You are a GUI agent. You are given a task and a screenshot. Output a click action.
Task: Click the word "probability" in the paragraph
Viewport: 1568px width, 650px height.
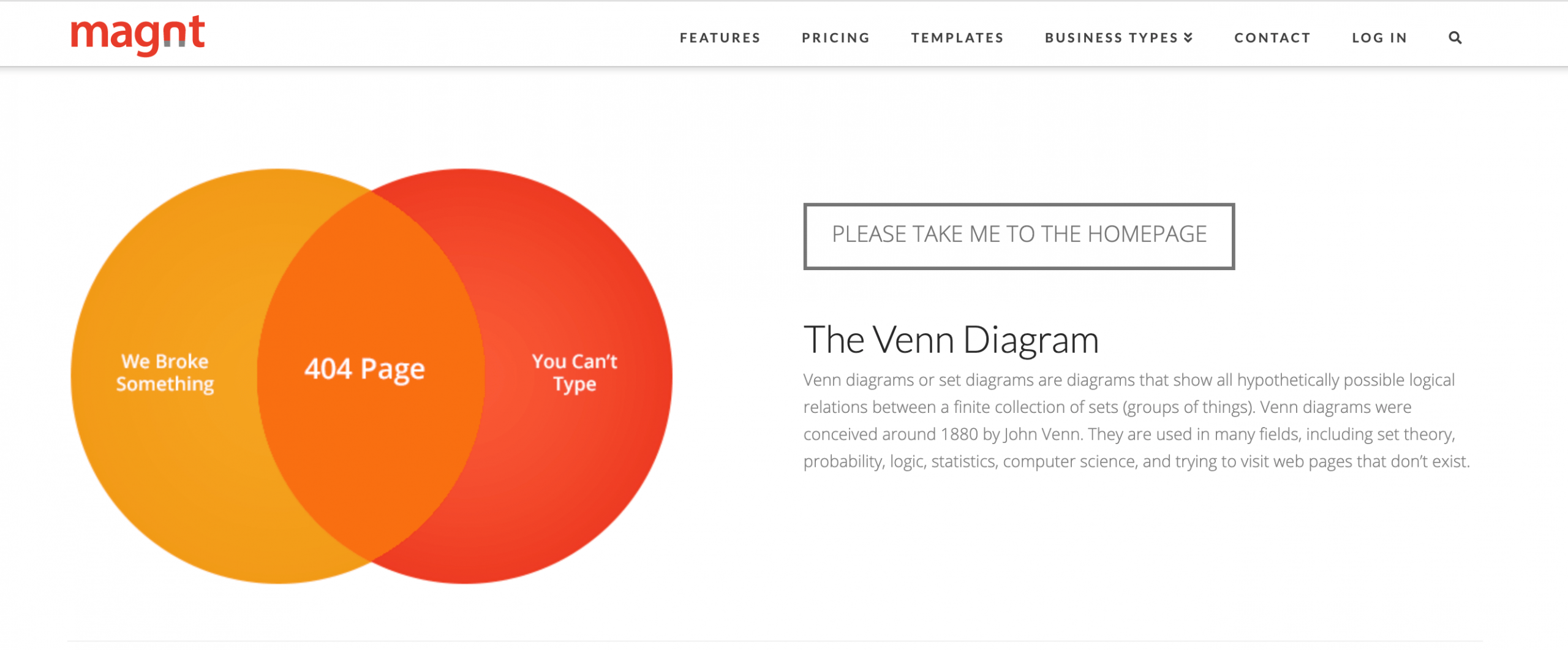coord(843,461)
